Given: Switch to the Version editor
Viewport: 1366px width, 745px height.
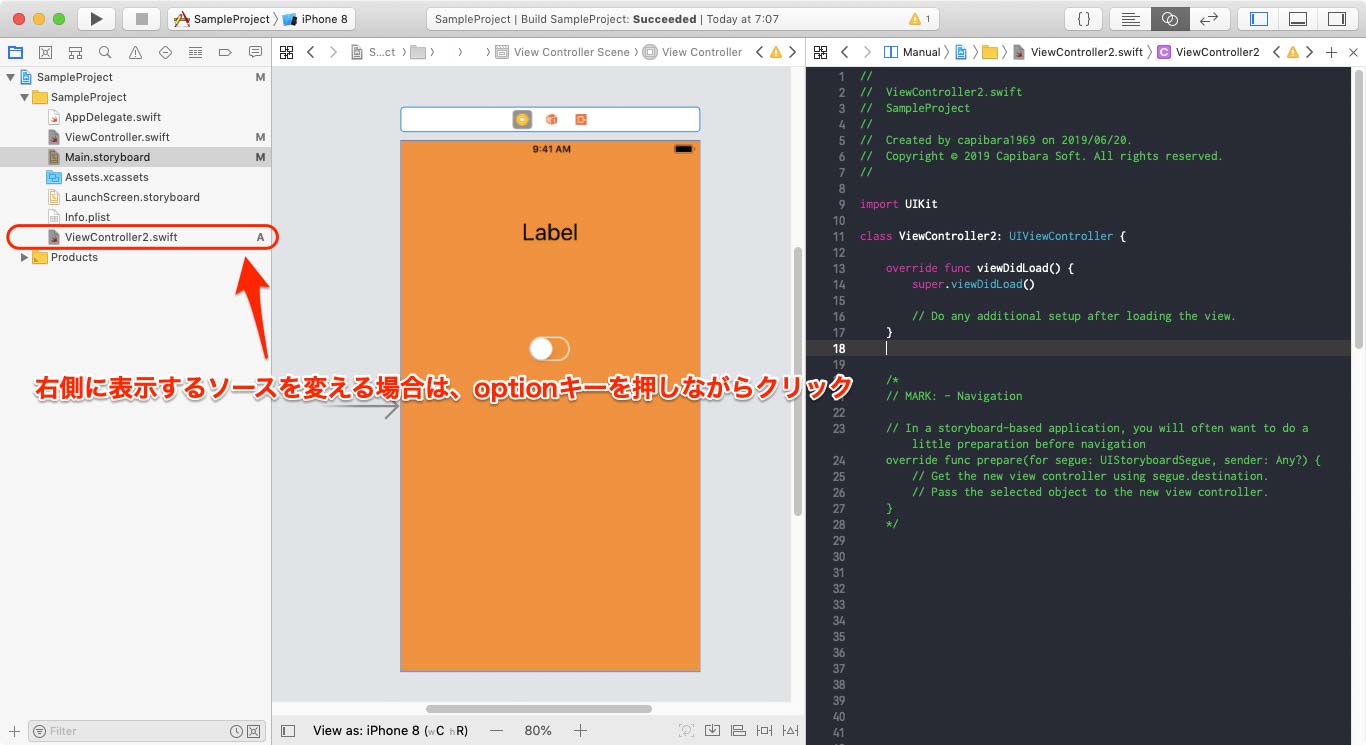Looking at the screenshot, I should [x=1208, y=18].
